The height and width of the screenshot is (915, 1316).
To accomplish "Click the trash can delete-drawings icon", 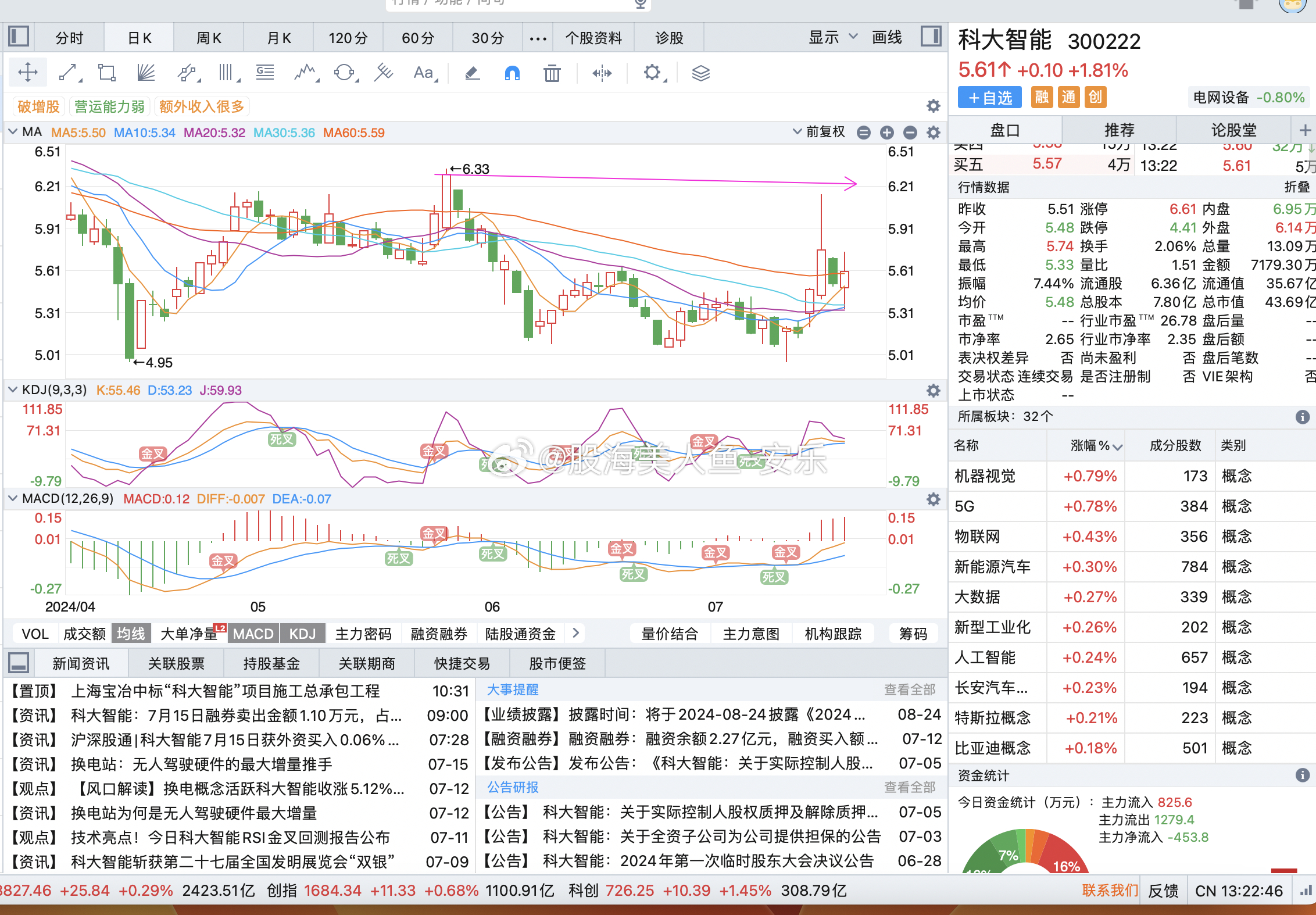I will [552, 73].
